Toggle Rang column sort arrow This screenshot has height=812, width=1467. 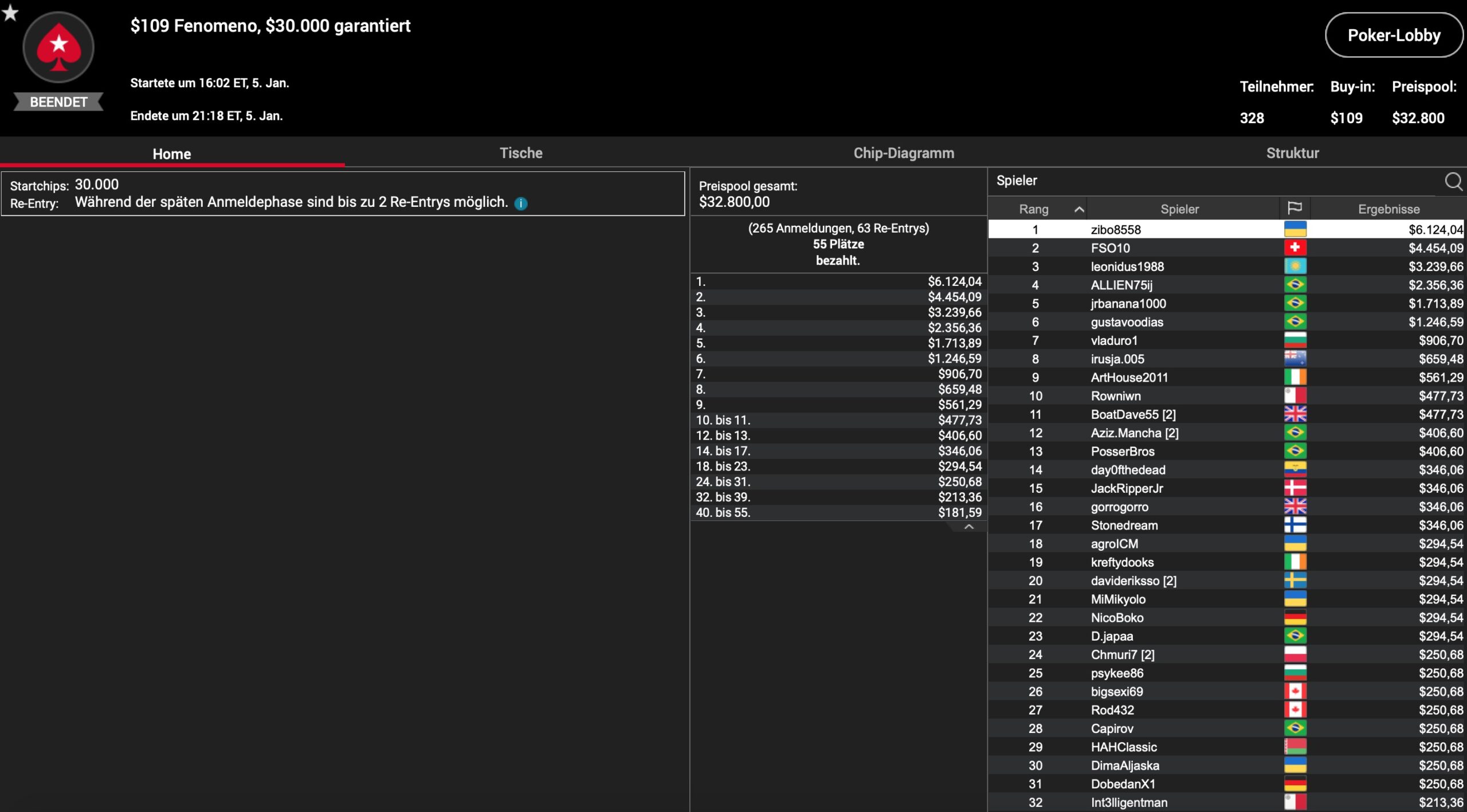tap(1078, 209)
